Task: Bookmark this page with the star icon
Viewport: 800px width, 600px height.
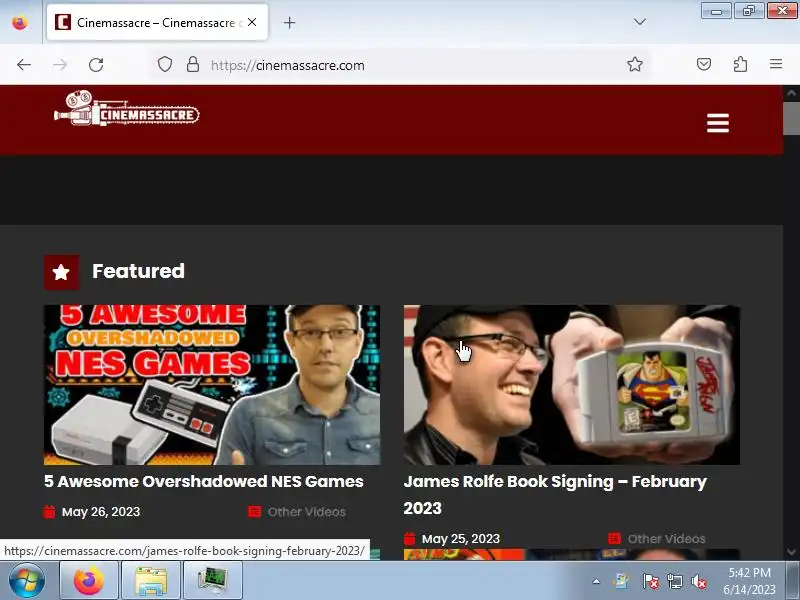Action: click(x=634, y=64)
